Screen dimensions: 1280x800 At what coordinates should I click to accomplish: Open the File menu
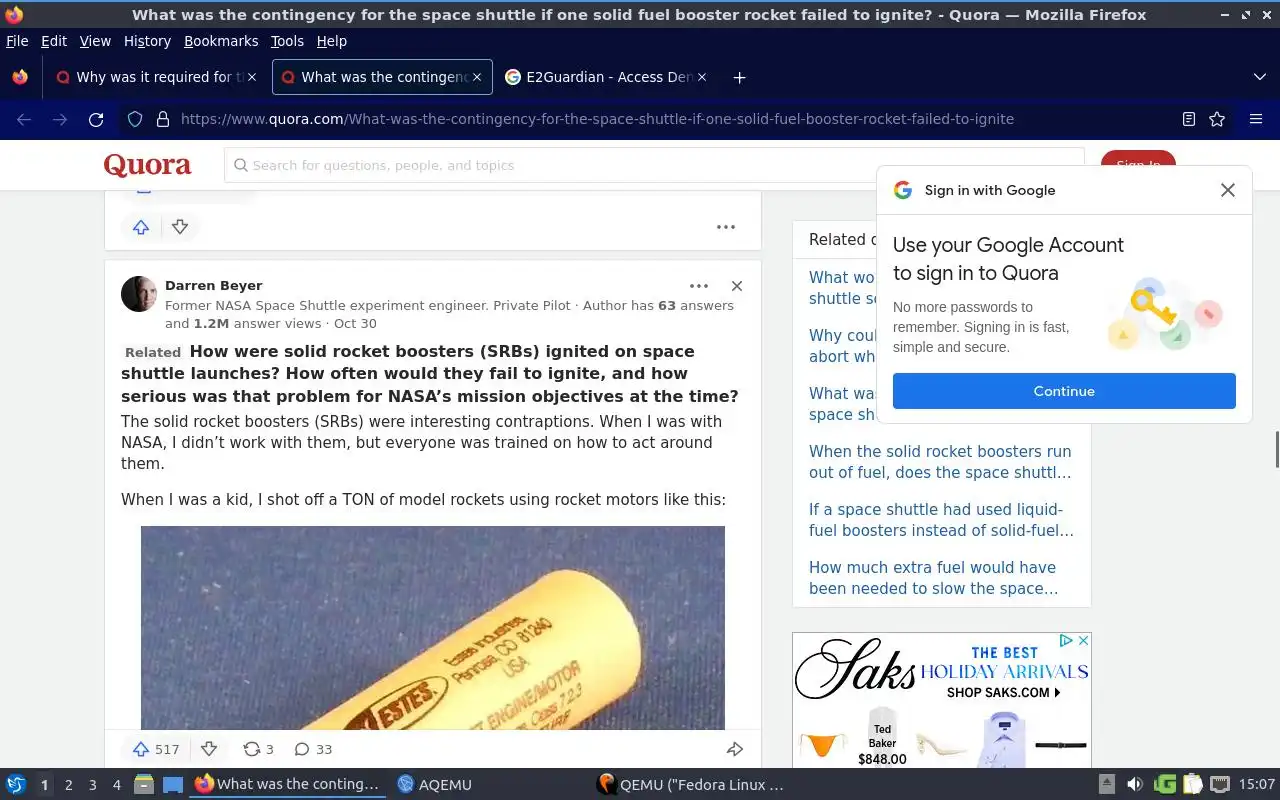coord(17,41)
